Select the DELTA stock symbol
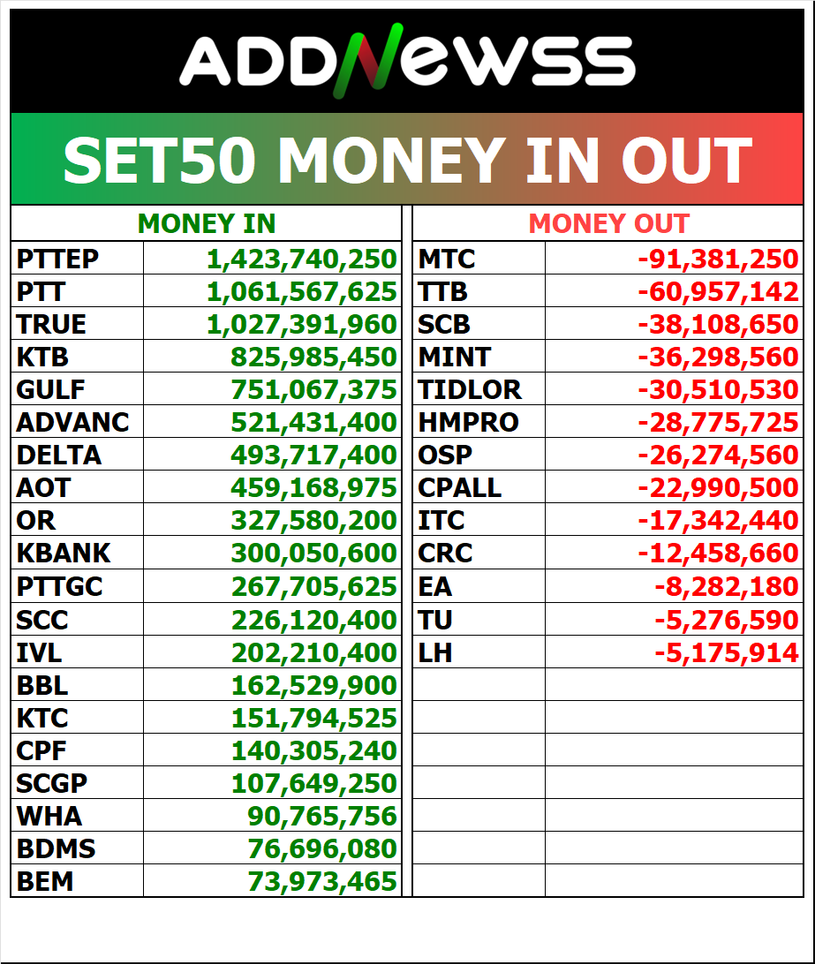 pyautogui.click(x=59, y=455)
